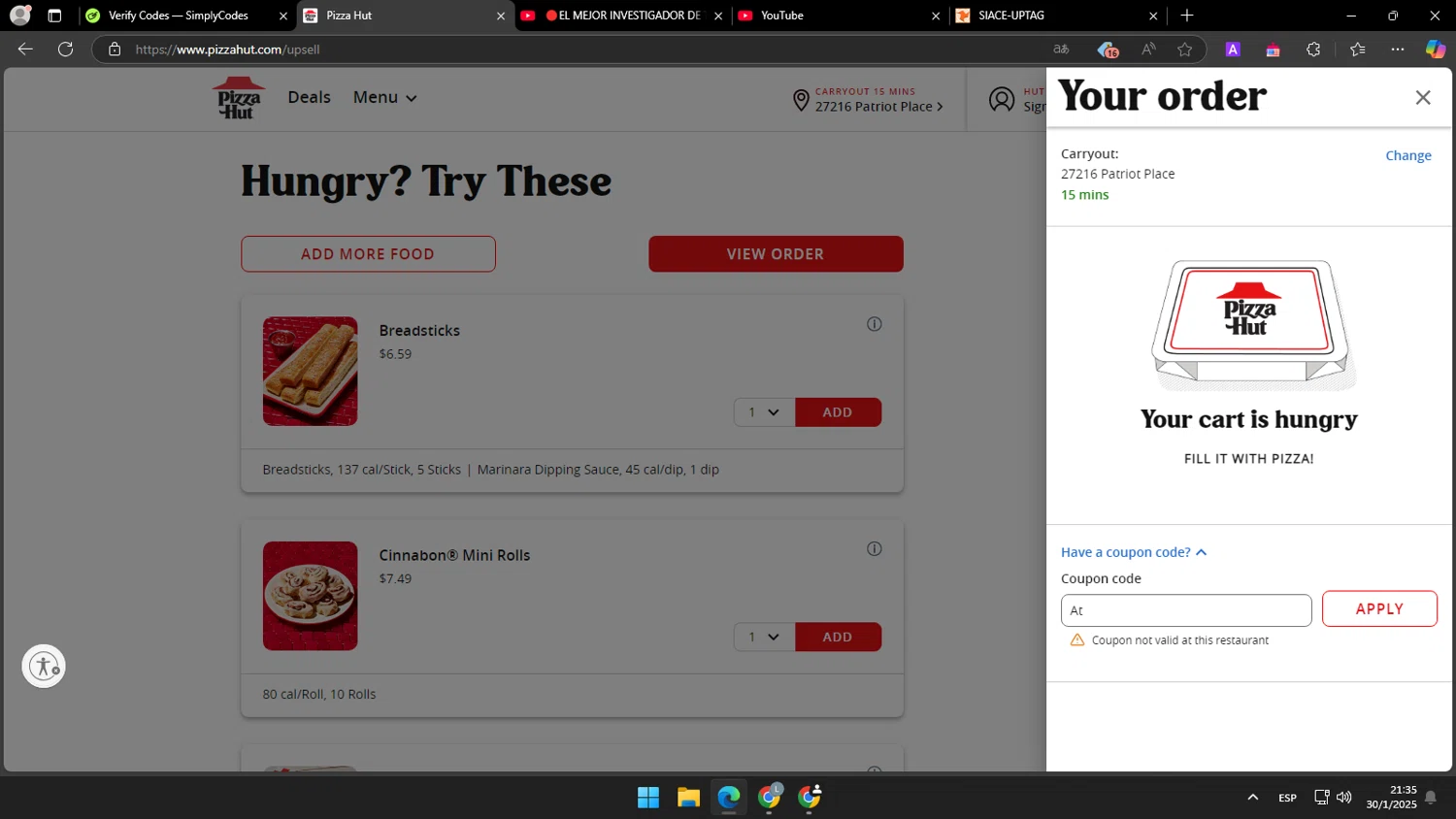Open tab actions menu icon
The image size is (1456, 819).
coord(54,16)
